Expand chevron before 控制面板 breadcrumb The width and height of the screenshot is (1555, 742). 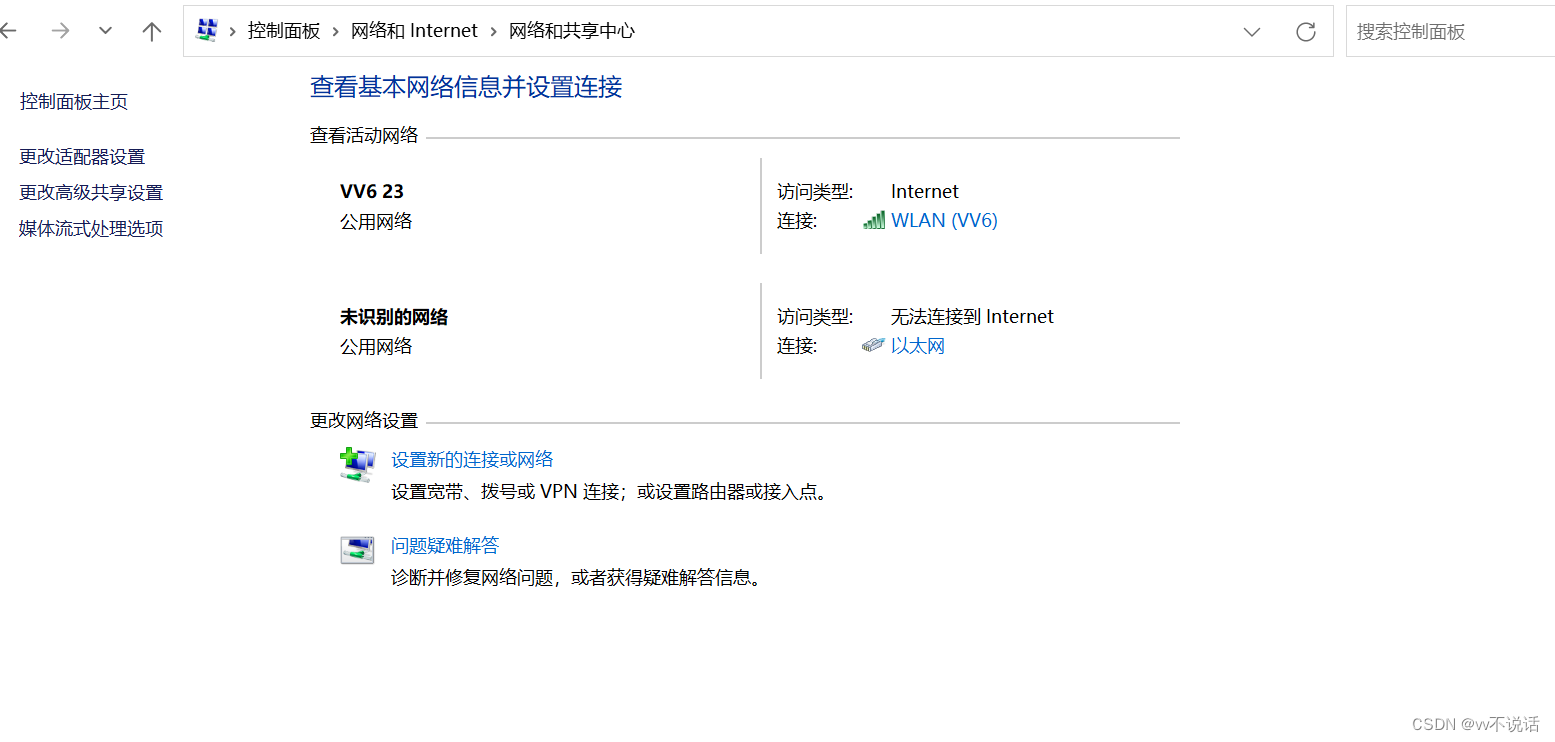pos(233,31)
